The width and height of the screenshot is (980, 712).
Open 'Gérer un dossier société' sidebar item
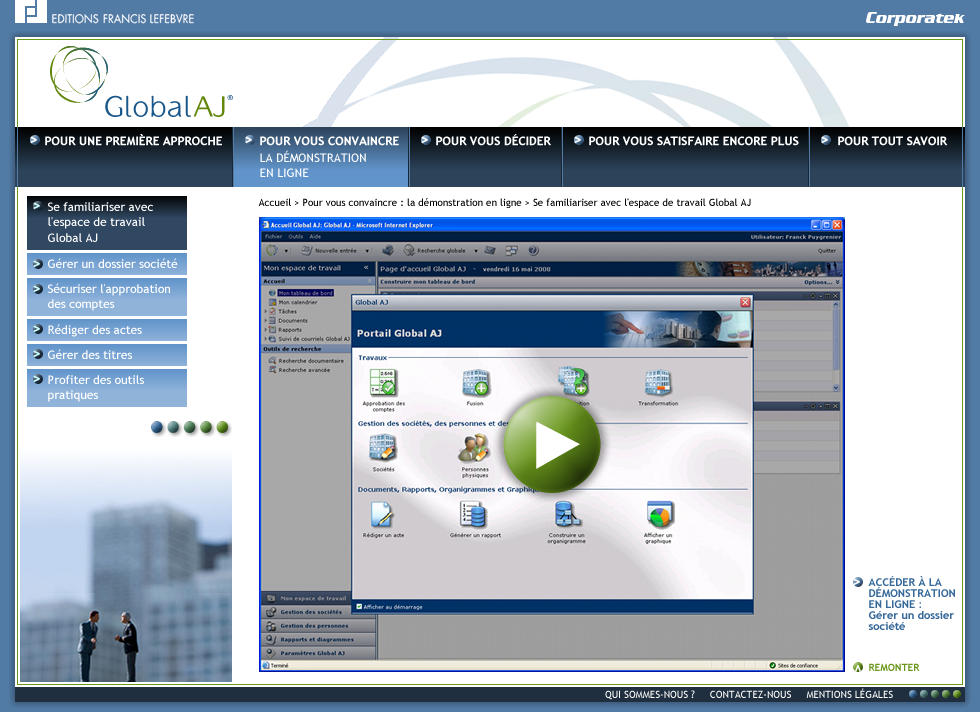point(107,264)
